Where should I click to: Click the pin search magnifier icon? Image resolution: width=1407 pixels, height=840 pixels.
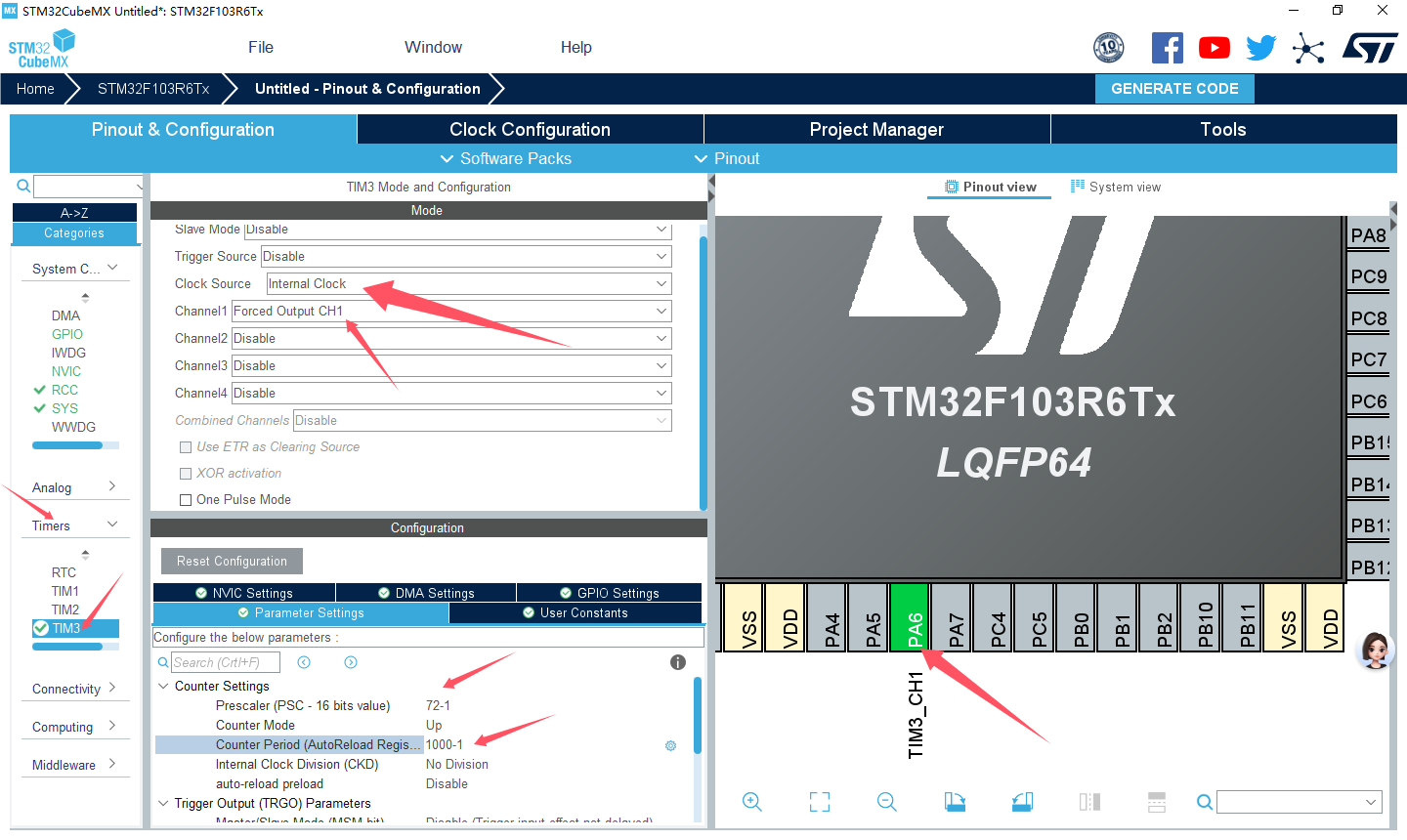point(1205,802)
